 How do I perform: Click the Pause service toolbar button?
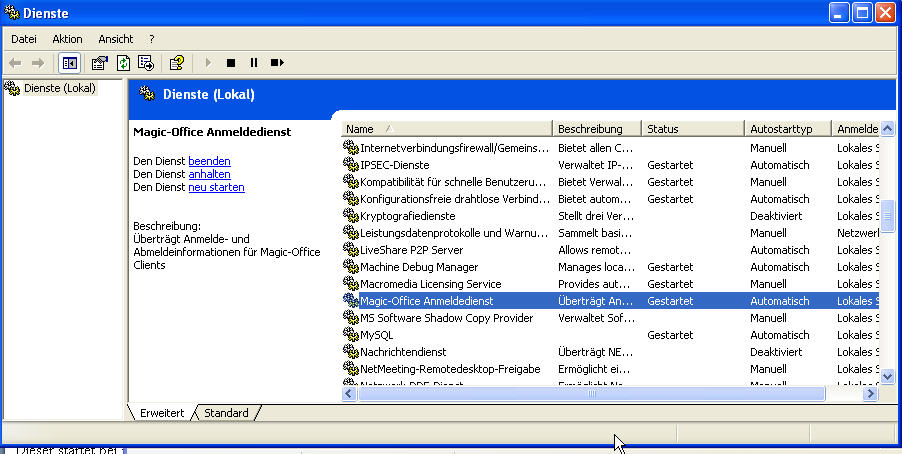[x=254, y=63]
